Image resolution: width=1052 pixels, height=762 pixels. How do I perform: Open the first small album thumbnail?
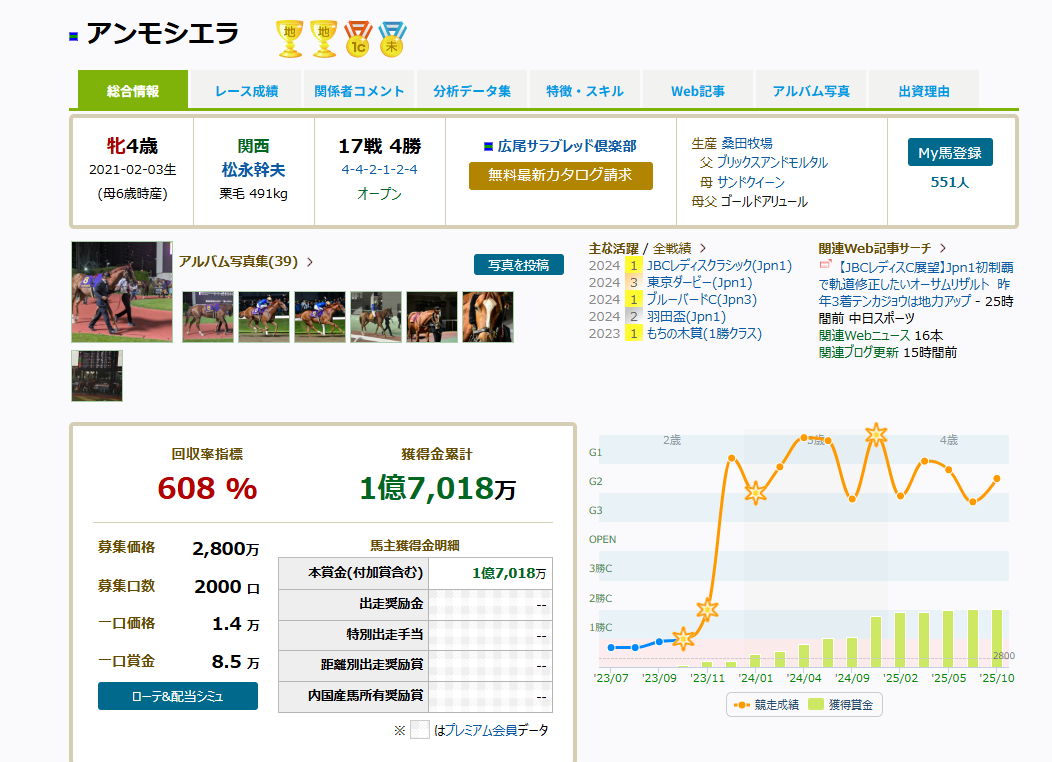pyautogui.click(x=208, y=317)
